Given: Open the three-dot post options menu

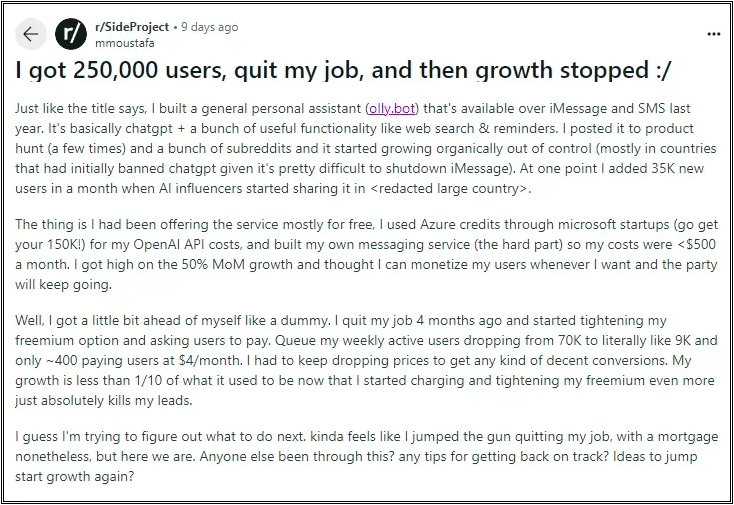Looking at the screenshot, I should pyautogui.click(x=713, y=34).
